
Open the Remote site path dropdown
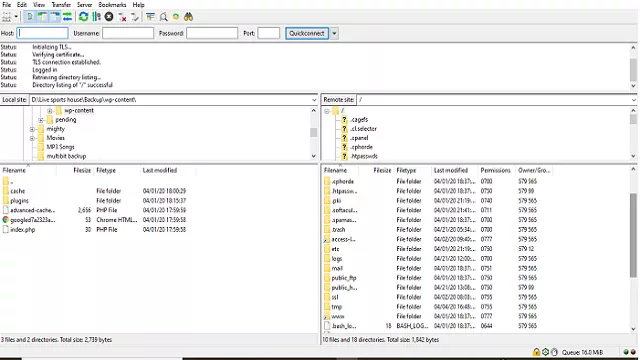pos(633,100)
